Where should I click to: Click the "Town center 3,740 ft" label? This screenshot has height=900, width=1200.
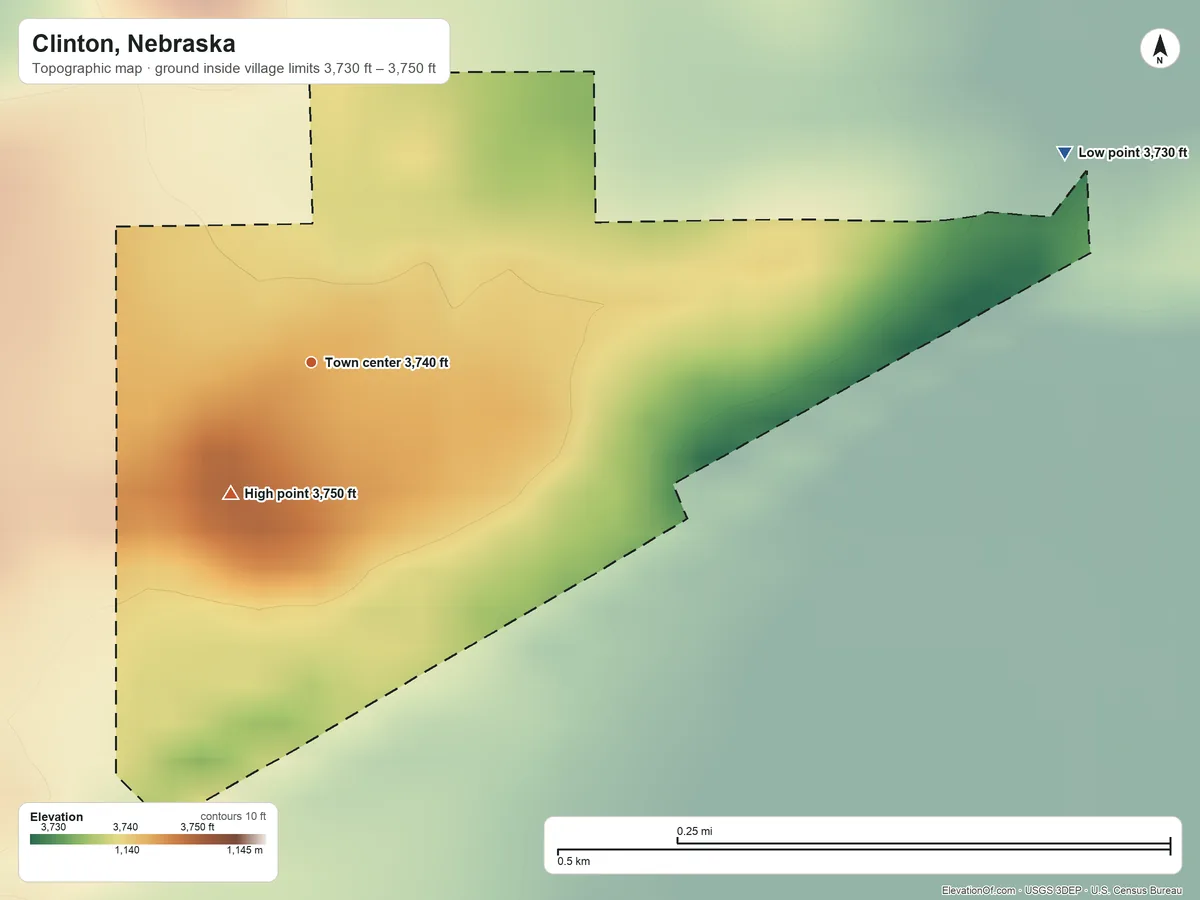tap(387, 363)
